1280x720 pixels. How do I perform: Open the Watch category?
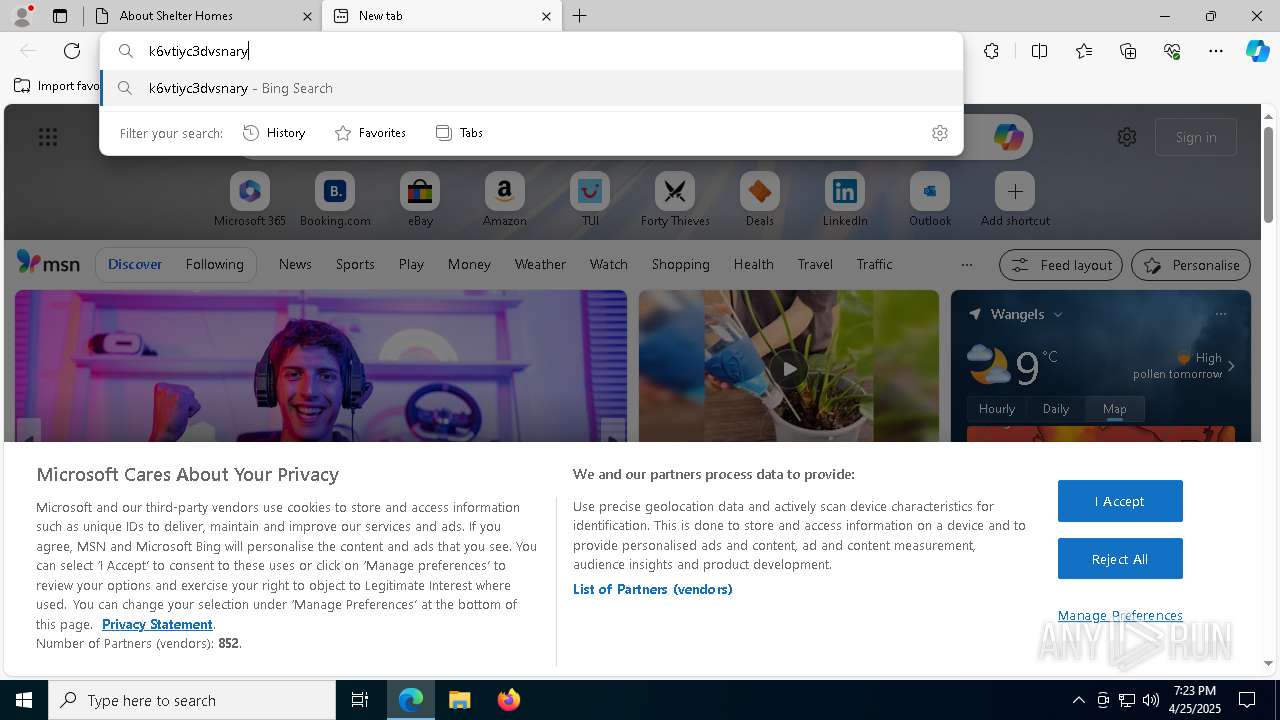coord(608,264)
